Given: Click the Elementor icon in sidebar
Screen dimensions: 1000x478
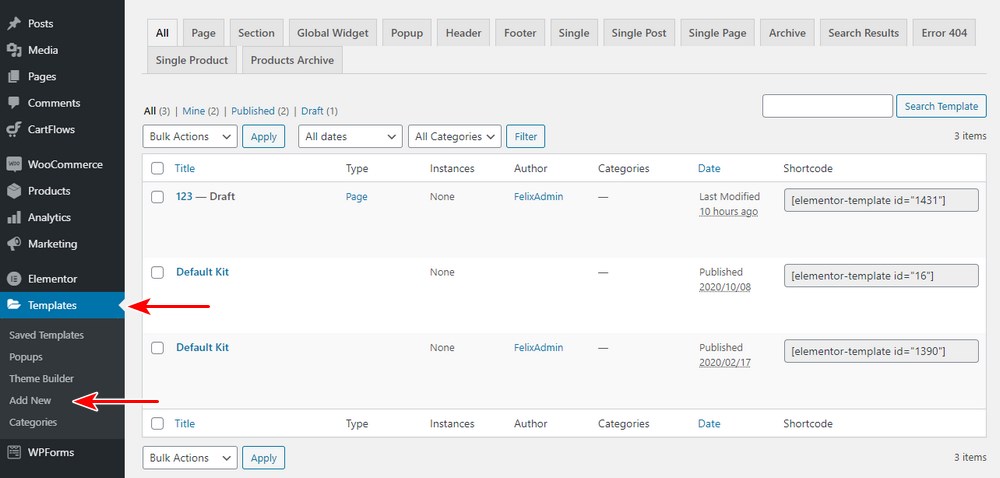Looking at the screenshot, I should pyautogui.click(x=14, y=279).
